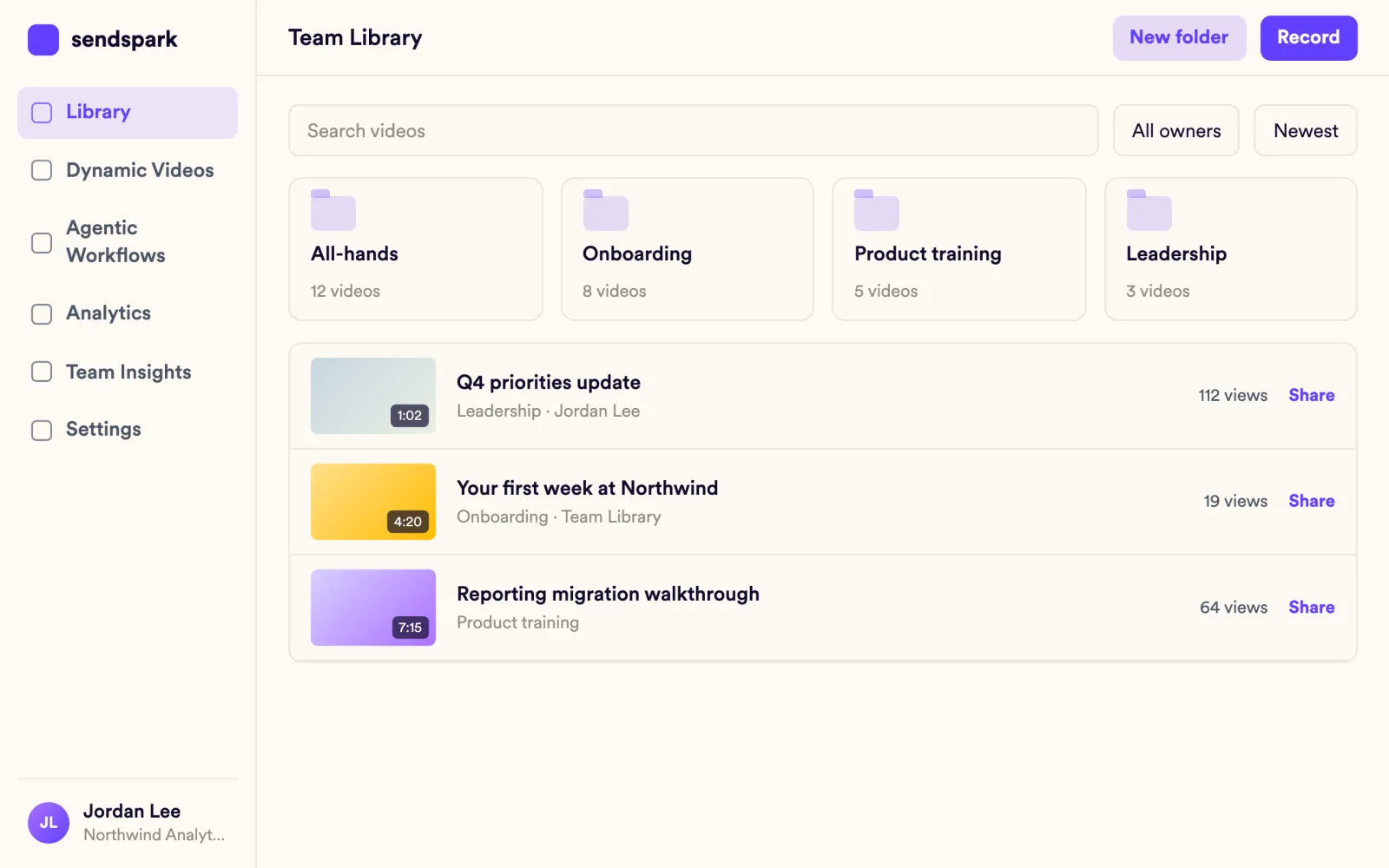Open the All-hands folder title
The height and width of the screenshot is (868, 1389).
click(354, 253)
